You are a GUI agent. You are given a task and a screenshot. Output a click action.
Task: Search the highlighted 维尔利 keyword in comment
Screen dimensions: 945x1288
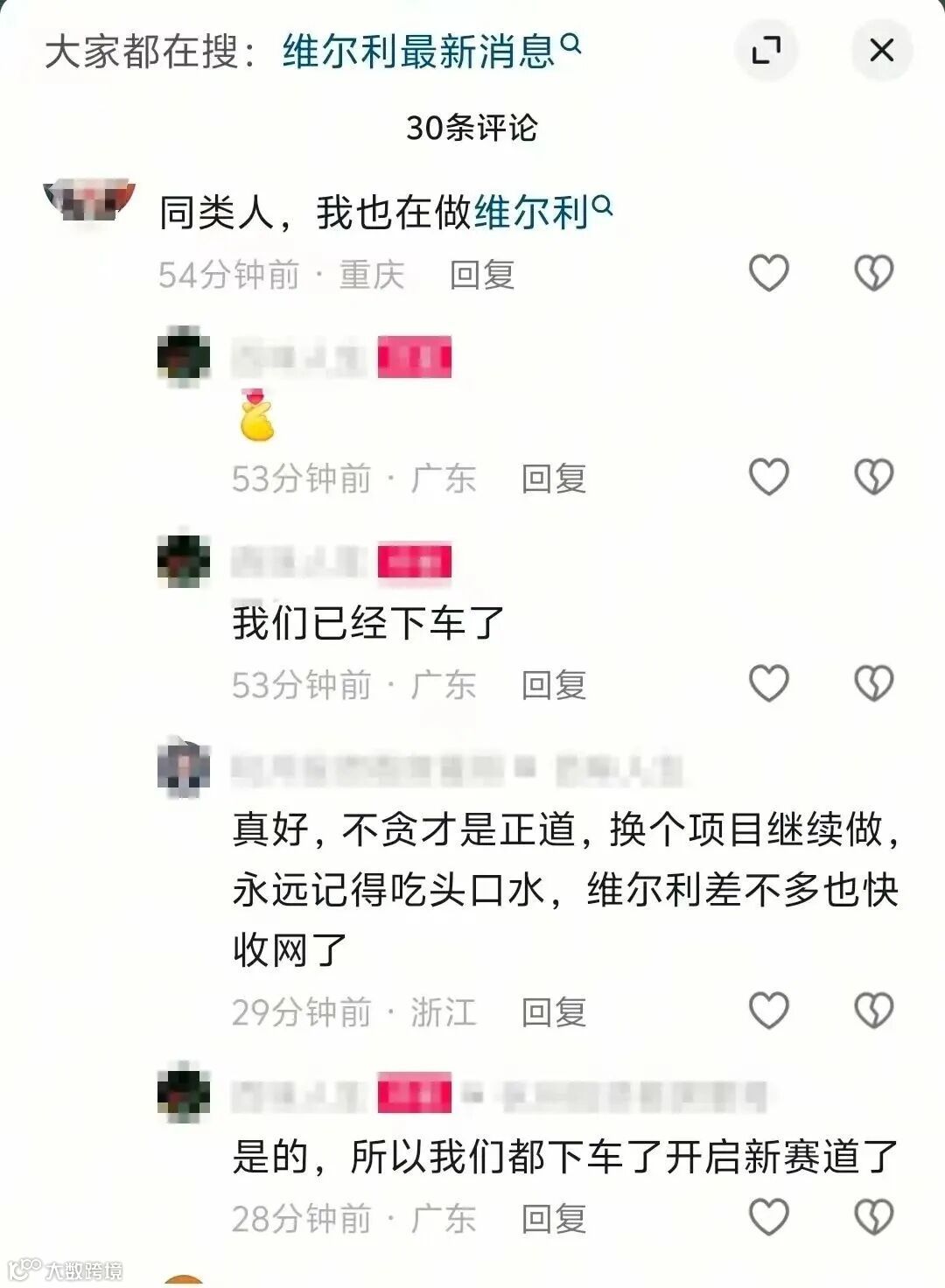[x=542, y=213]
